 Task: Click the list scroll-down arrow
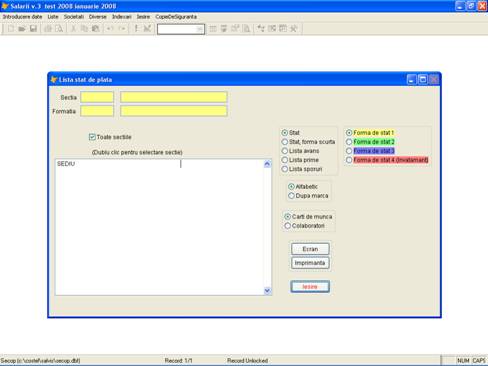coord(267,291)
